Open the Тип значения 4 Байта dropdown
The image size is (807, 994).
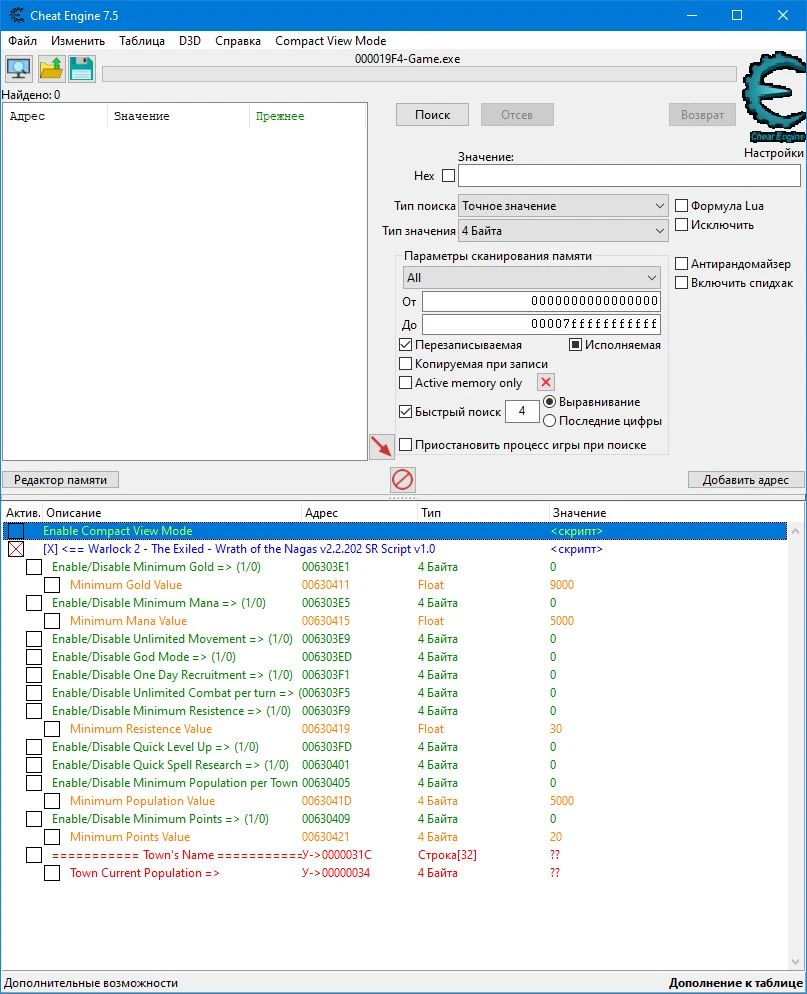(563, 231)
